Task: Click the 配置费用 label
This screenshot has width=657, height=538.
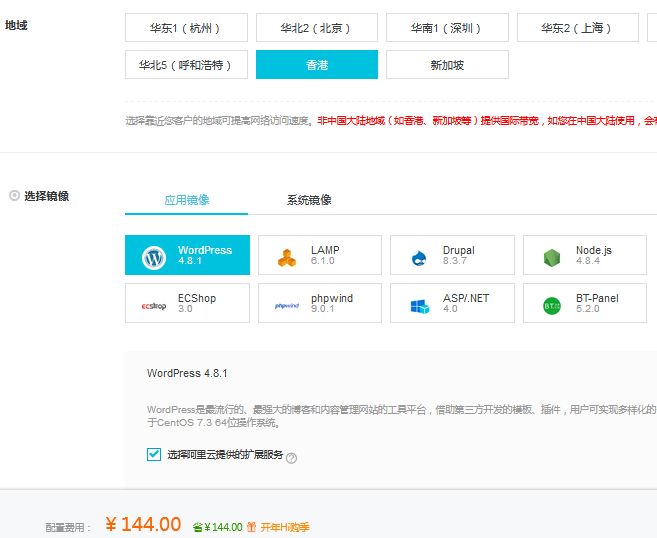Action: click(x=68, y=528)
